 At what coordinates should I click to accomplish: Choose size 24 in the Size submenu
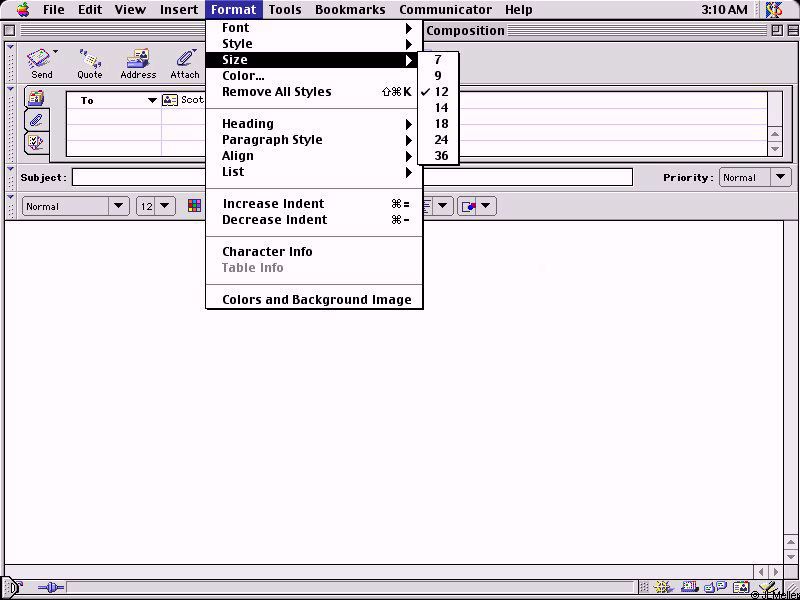point(438,140)
